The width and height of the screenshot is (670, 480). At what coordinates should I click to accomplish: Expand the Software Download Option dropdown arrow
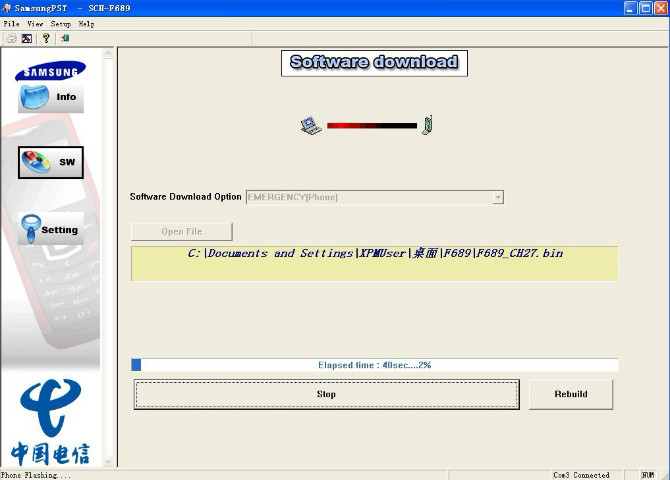(x=498, y=197)
